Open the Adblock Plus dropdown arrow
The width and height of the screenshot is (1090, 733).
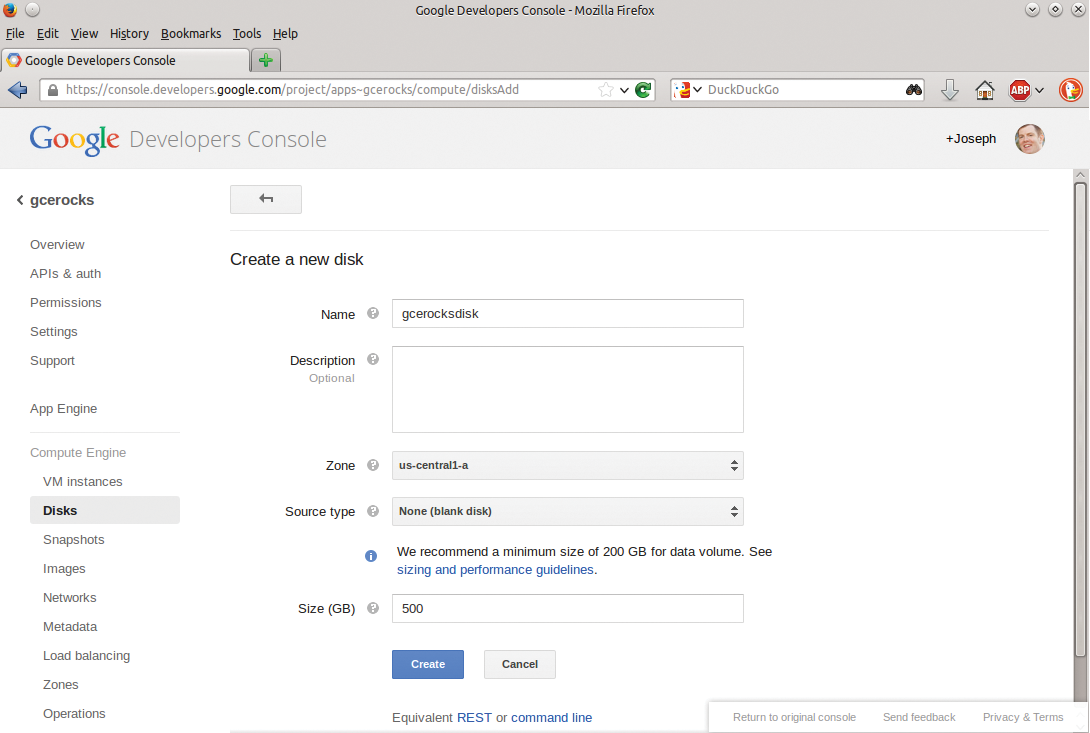pos(1039,90)
